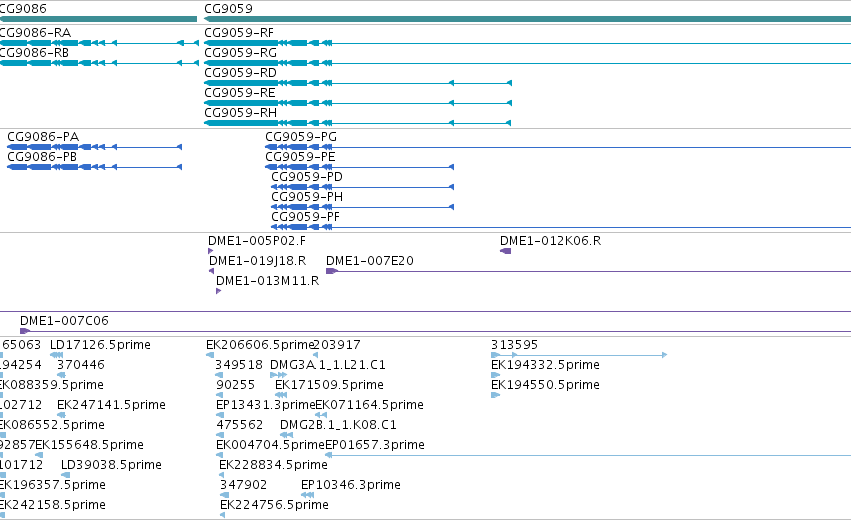Choose protein CG9059-PD label
The width and height of the screenshot is (851, 520).
[x=307, y=177]
